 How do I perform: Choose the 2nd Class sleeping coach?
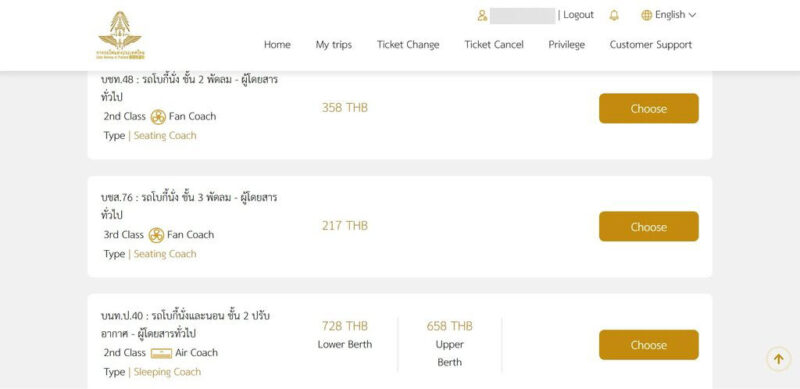pos(648,345)
